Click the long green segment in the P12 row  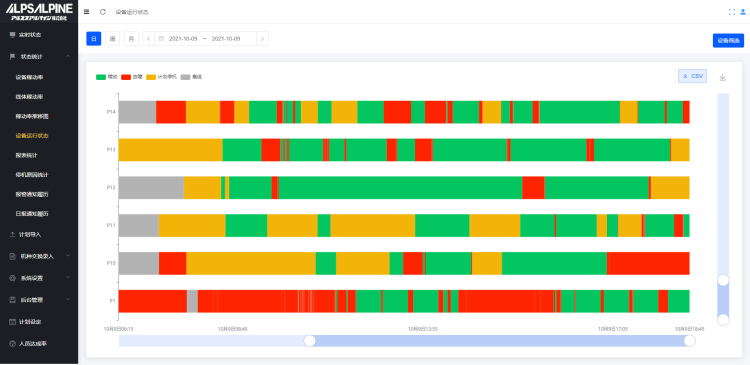click(400, 188)
